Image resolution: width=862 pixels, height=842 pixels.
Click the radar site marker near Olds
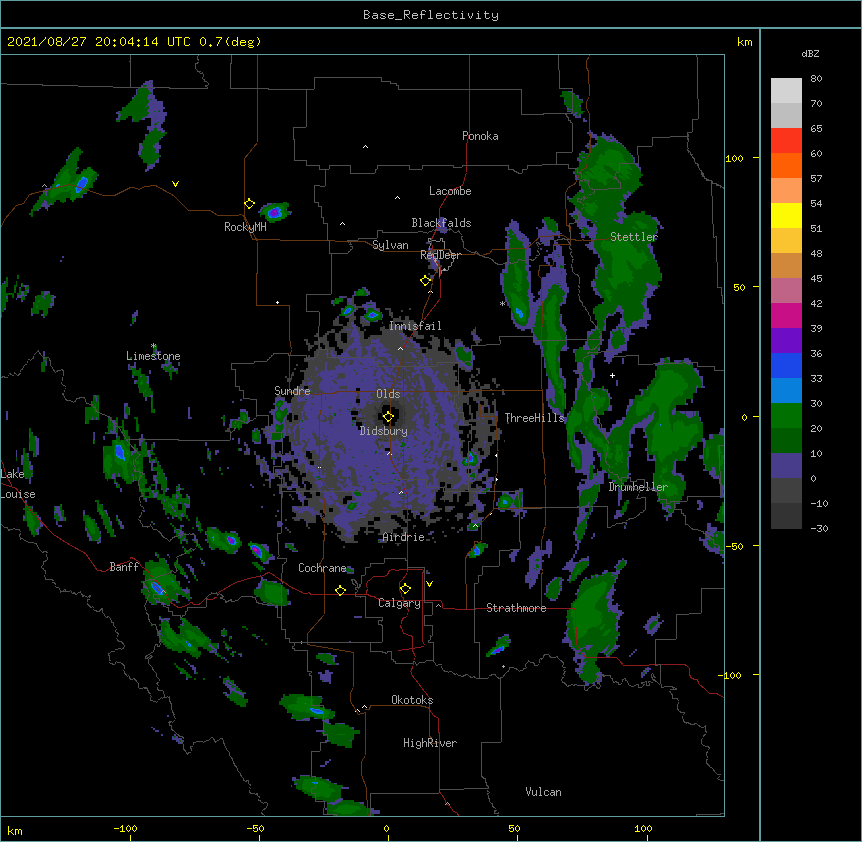point(388,417)
